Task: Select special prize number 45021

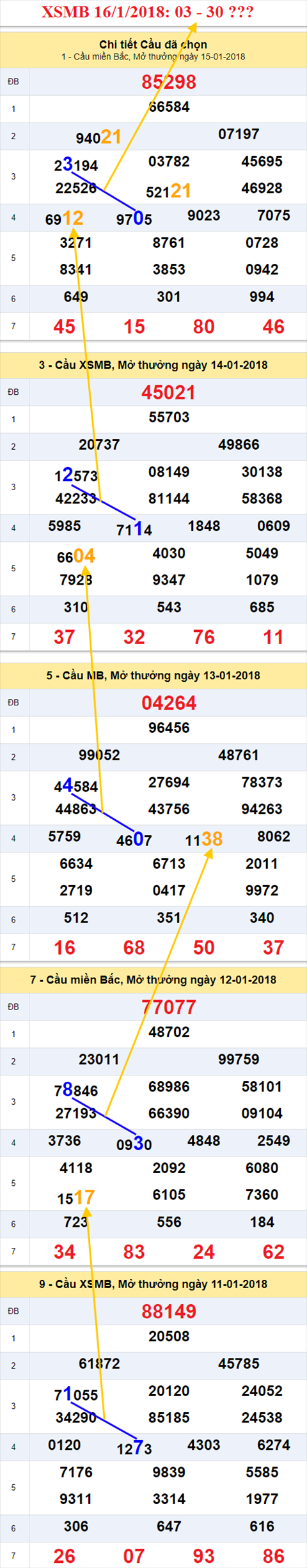Action: pos(169,392)
